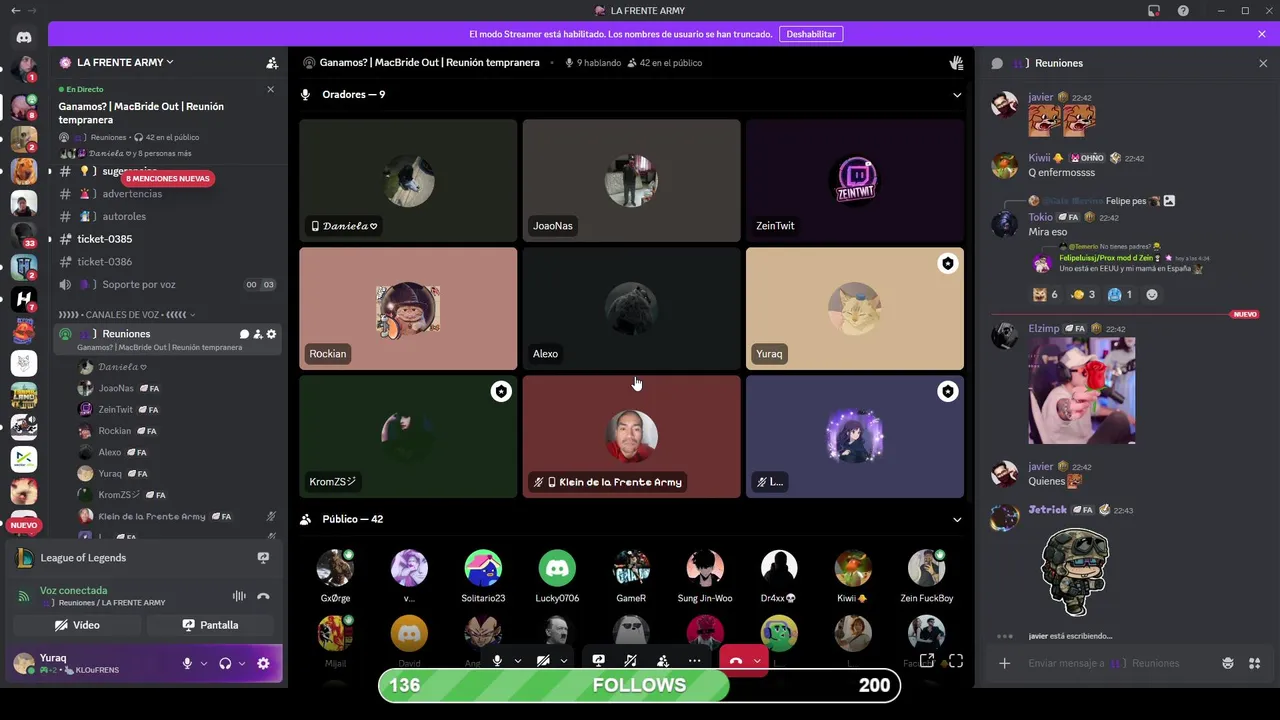Open camera options arrow in stage bar
Image resolution: width=1280 pixels, height=720 pixels.
[x=564, y=661]
